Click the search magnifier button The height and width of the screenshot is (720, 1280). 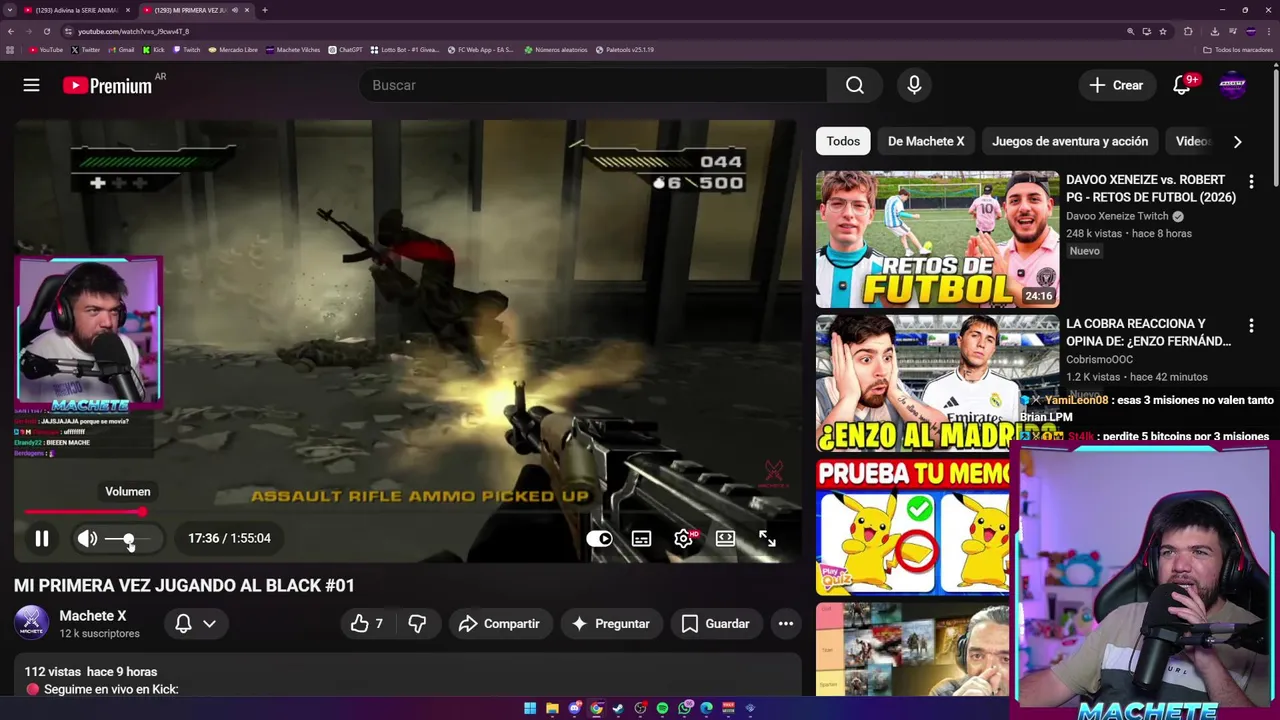854,86
